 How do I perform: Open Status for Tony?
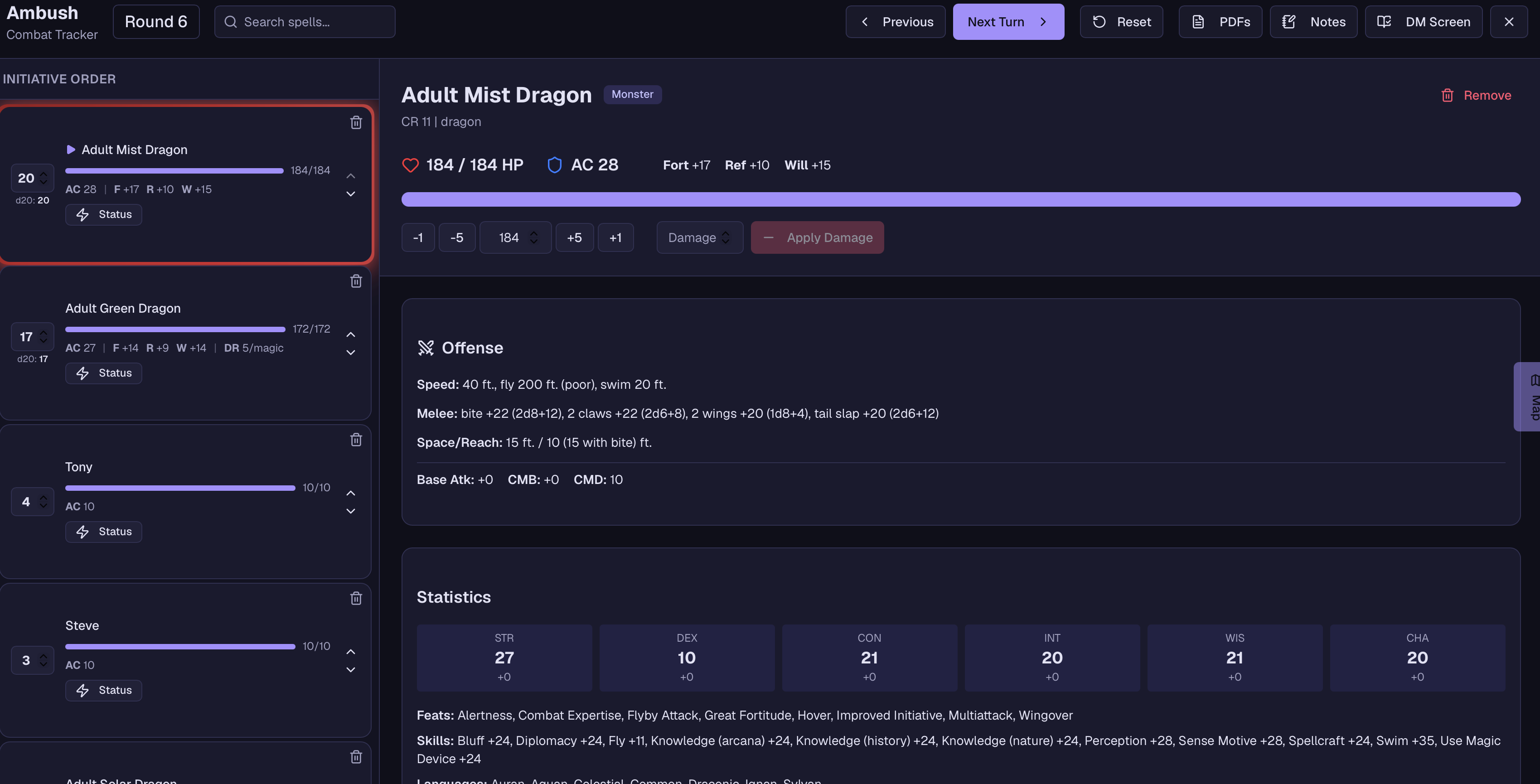[x=103, y=532]
